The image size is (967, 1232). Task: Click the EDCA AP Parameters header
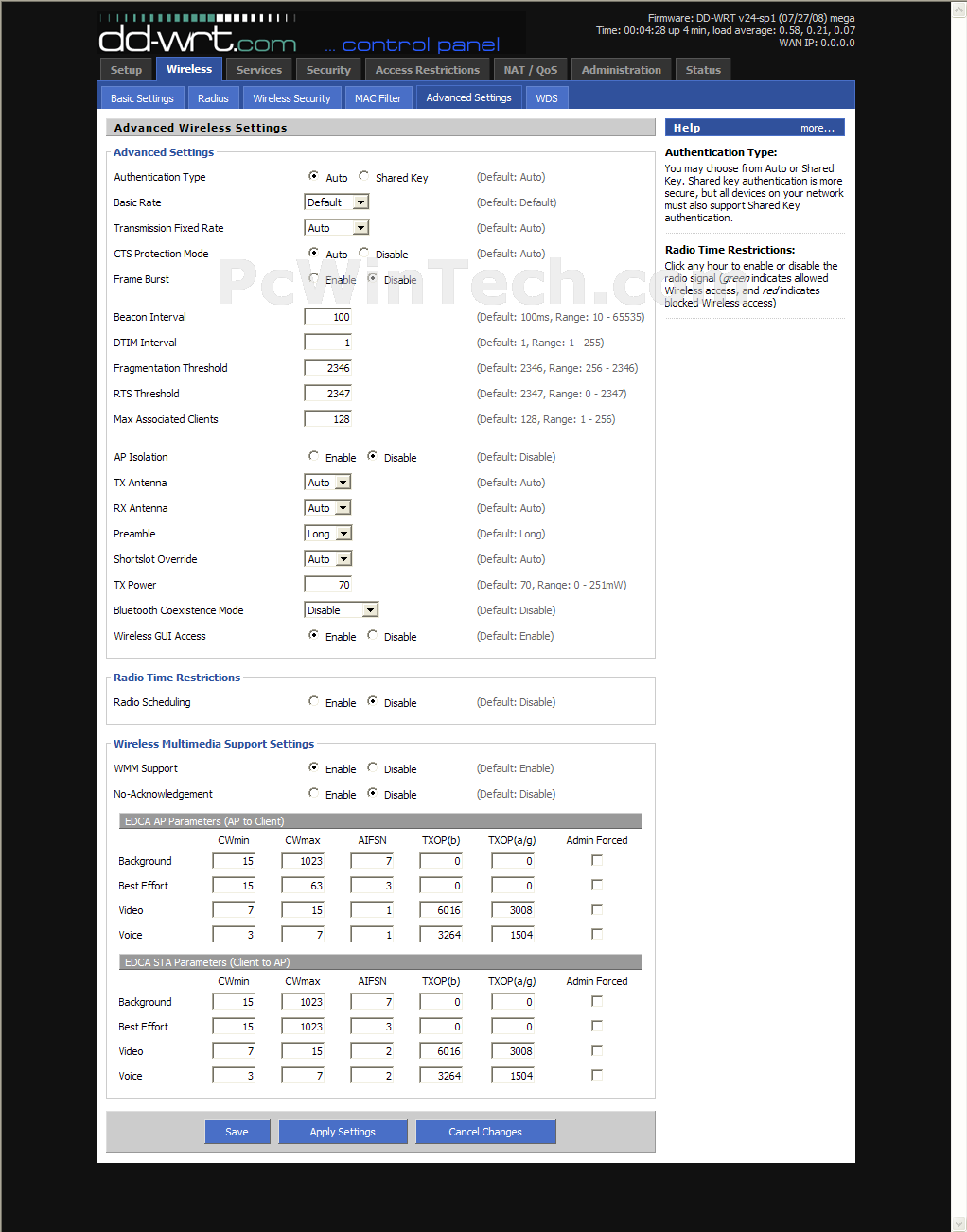coord(380,820)
